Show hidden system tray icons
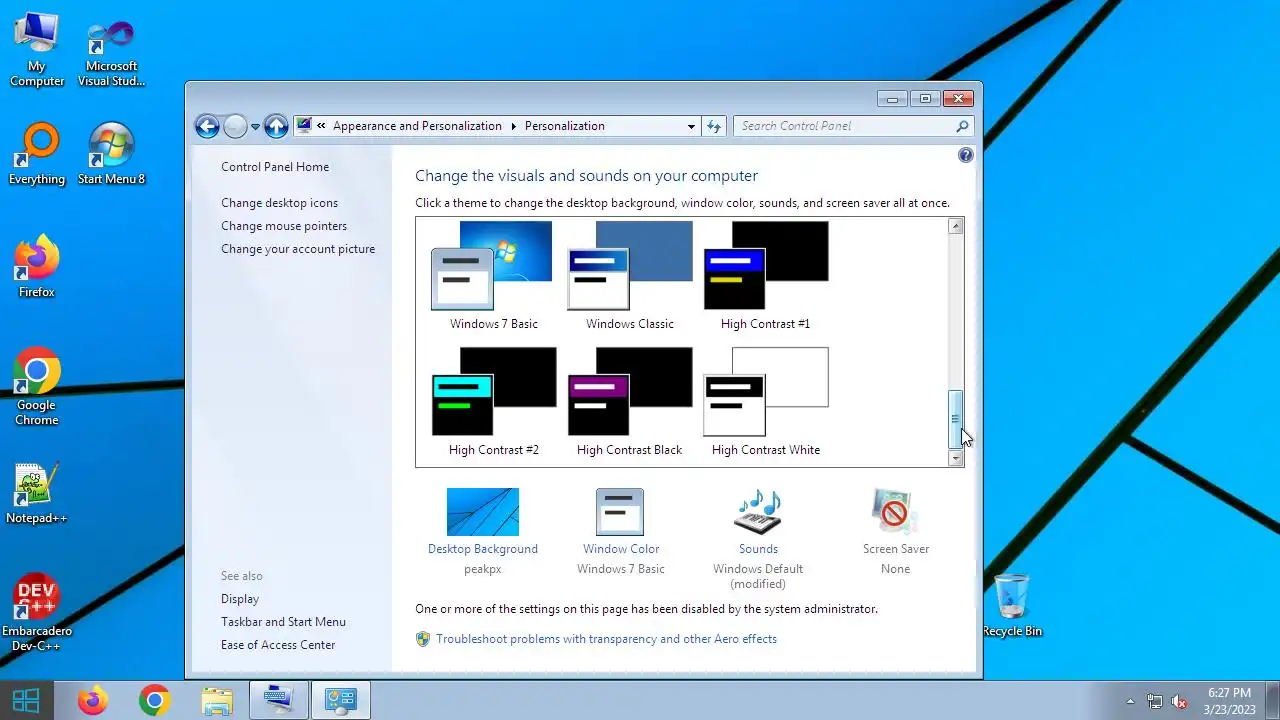Screen dimensions: 1280x720 pyautogui.click(x=1131, y=701)
